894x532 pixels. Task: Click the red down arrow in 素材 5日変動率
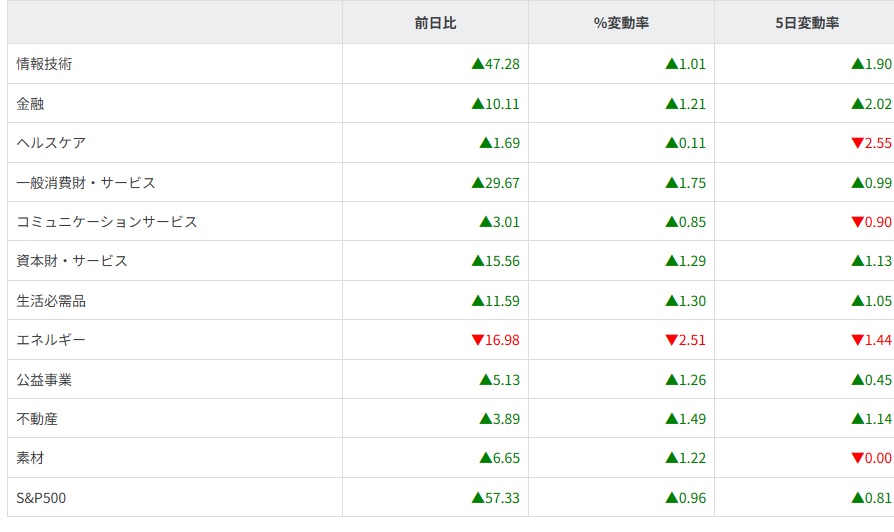coord(857,458)
